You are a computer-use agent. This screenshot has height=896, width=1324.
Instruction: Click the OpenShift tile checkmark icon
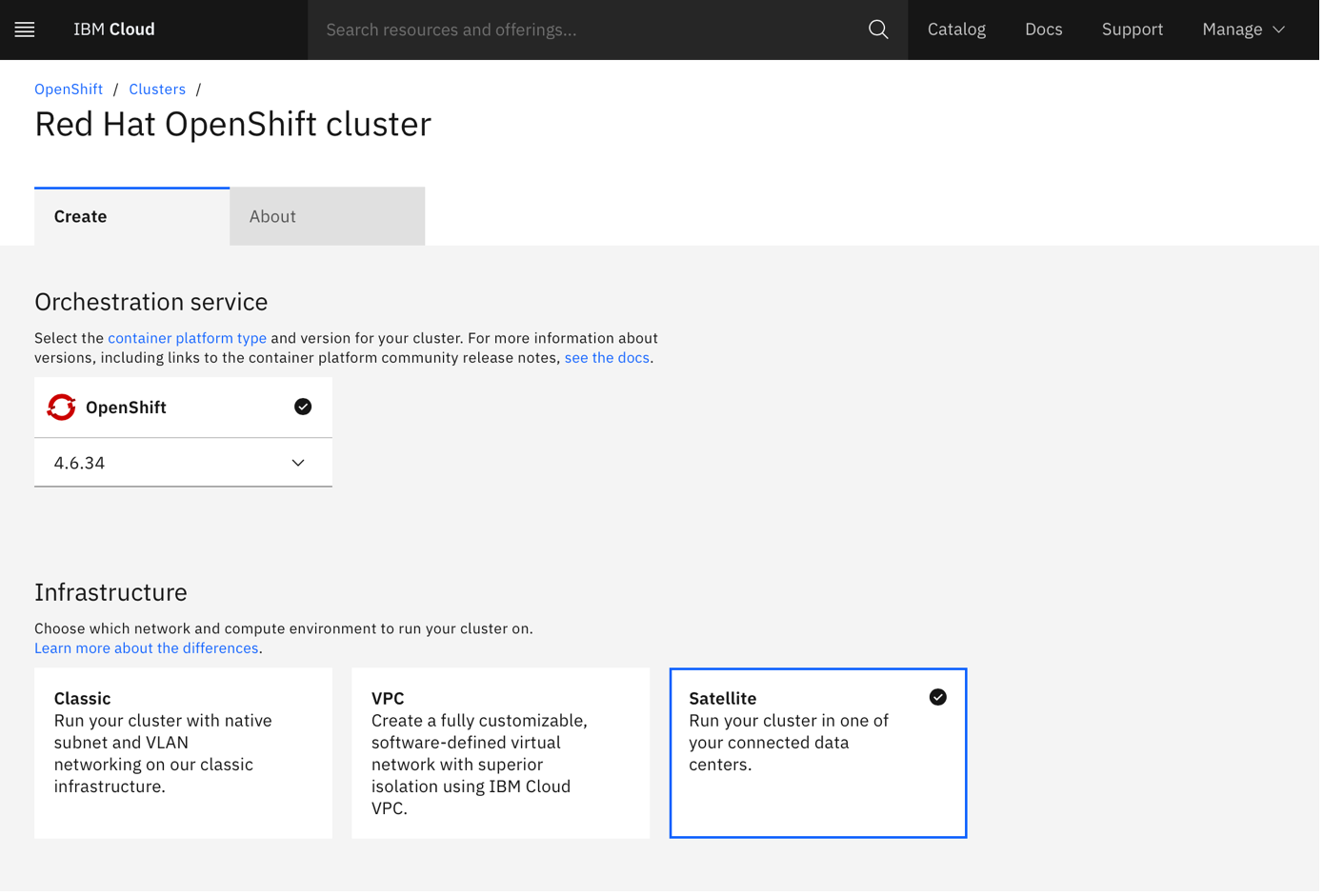tap(303, 407)
